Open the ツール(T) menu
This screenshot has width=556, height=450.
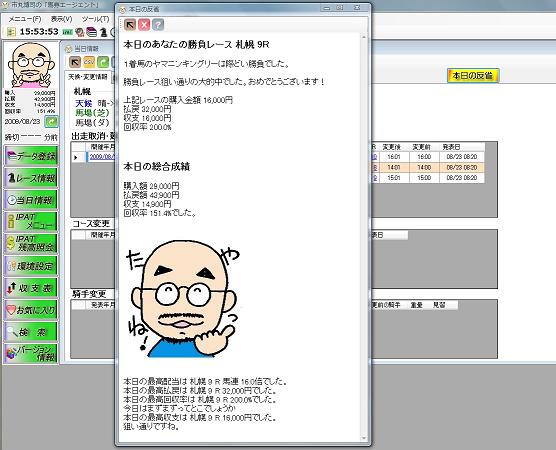coord(95,19)
